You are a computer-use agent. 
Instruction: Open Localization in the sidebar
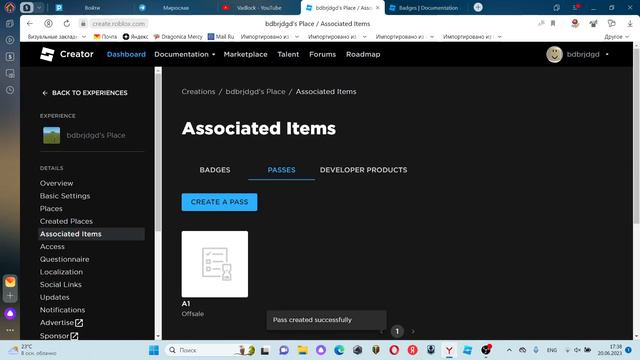click(x=61, y=272)
